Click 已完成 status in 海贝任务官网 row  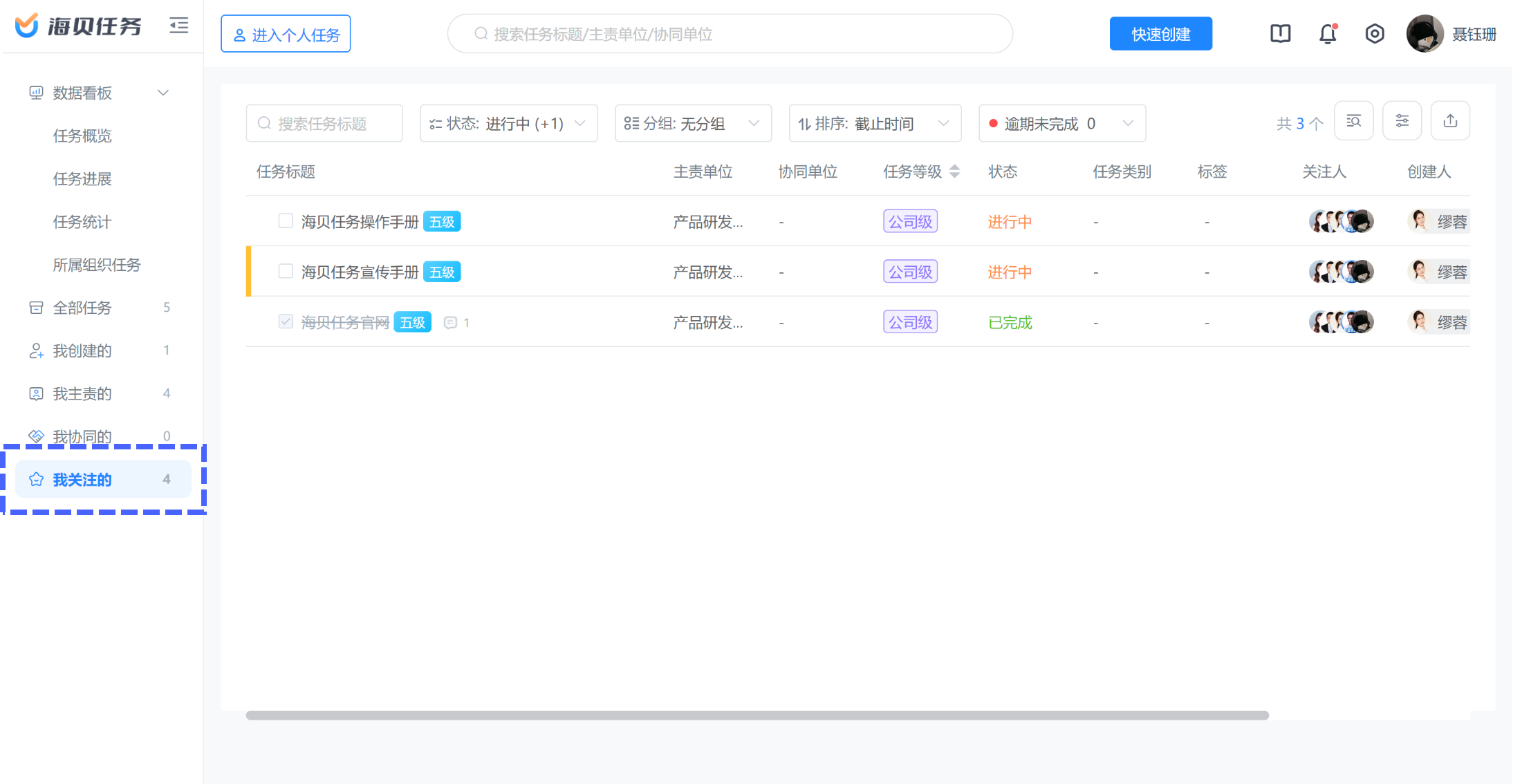coord(1010,322)
